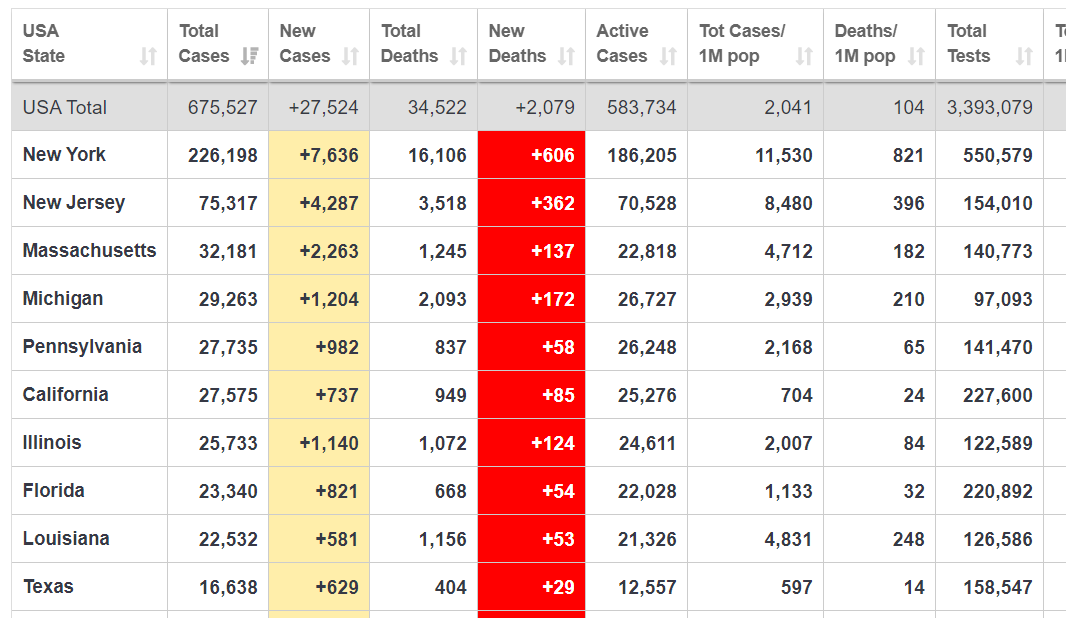The image size is (1066, 618).
Task: Click New York Deaths/1M pop 821
Action: click(909, 156)
